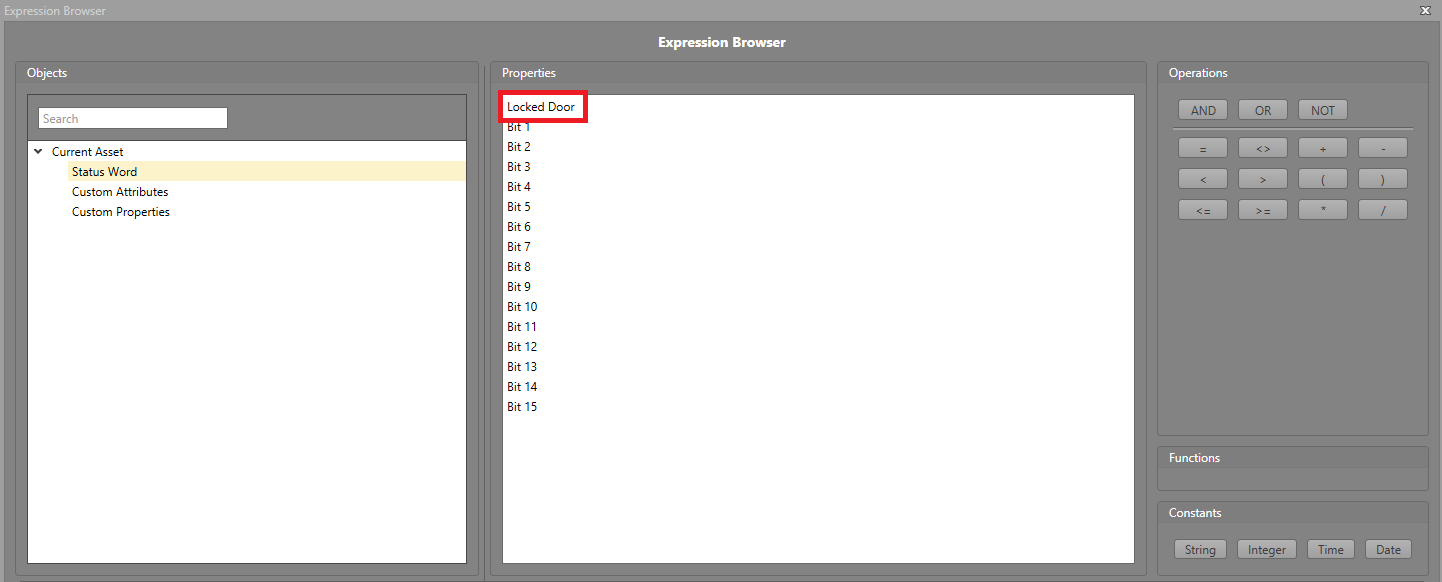Open Custom Properties in the tree
Viewport: 1442px width, 582px height.
[121, 212]
